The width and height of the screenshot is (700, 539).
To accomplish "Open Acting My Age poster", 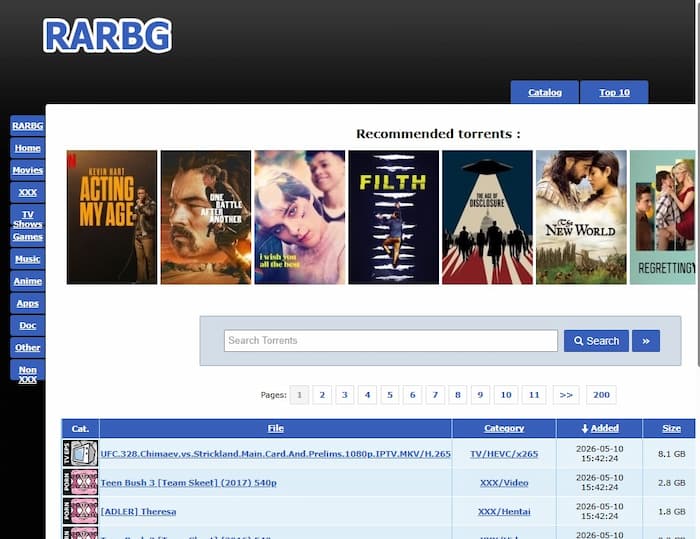I will (x=112, y=217).
